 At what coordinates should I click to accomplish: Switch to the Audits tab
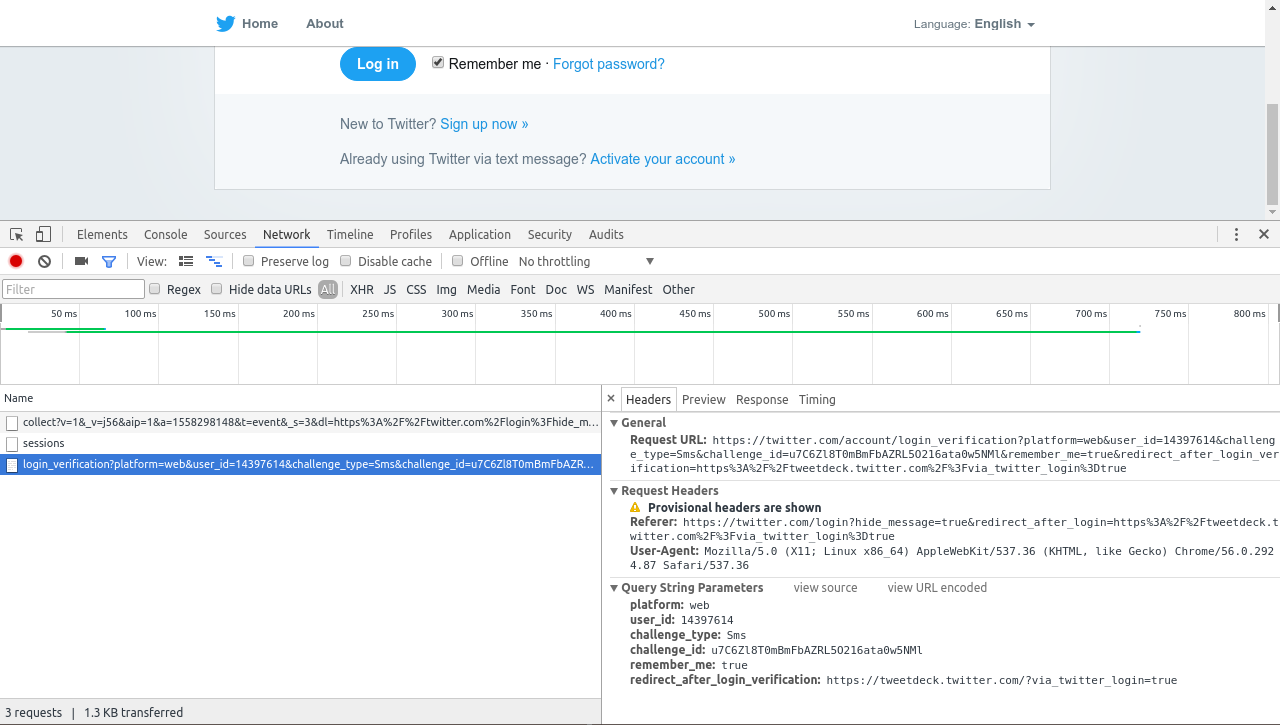pos(606,234)
